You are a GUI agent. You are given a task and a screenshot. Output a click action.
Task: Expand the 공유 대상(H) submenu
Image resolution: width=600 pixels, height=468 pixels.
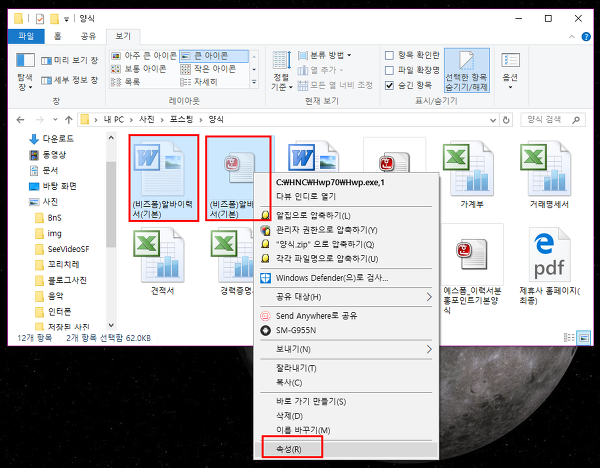346,297
